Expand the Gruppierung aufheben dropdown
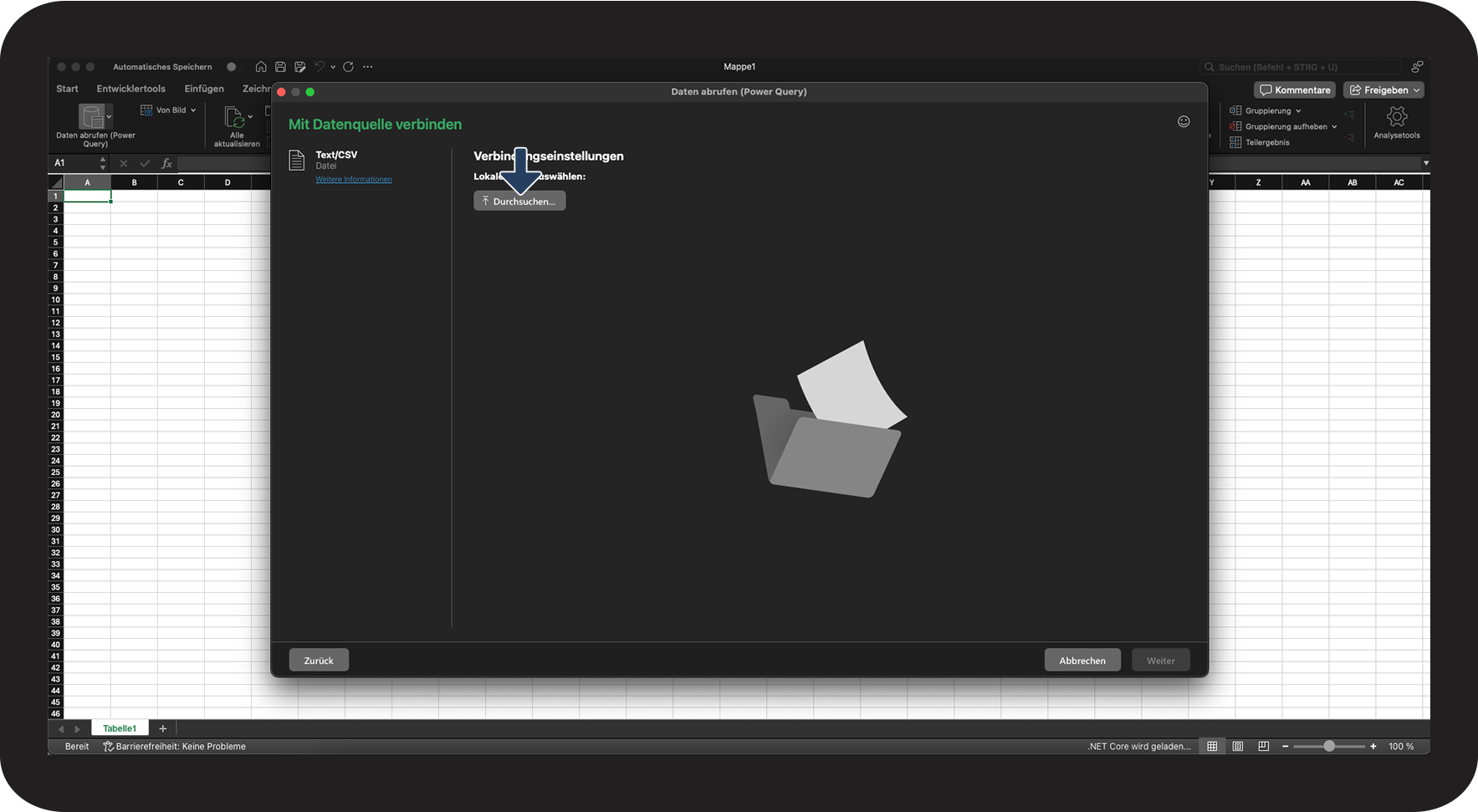This screenshot has width=1478, height=812. pyautogui.click(x=1334, y=127)
